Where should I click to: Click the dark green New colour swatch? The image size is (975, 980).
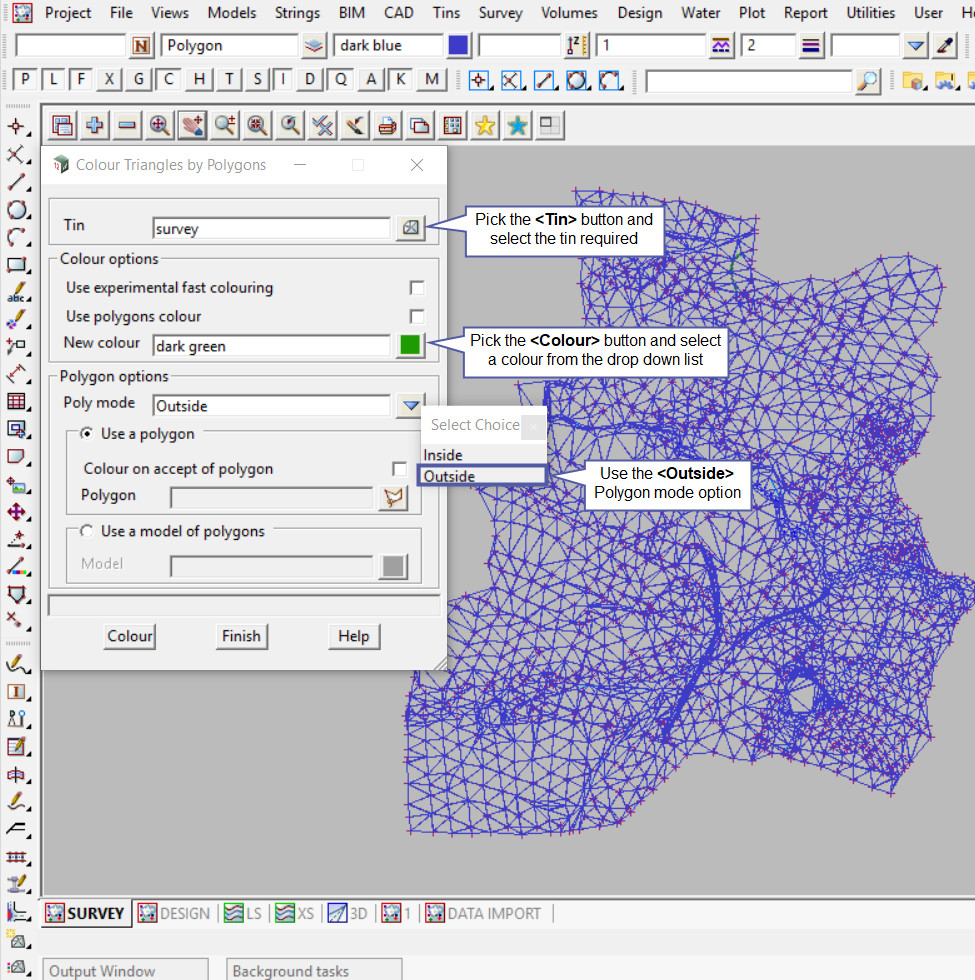pos(409,345)
